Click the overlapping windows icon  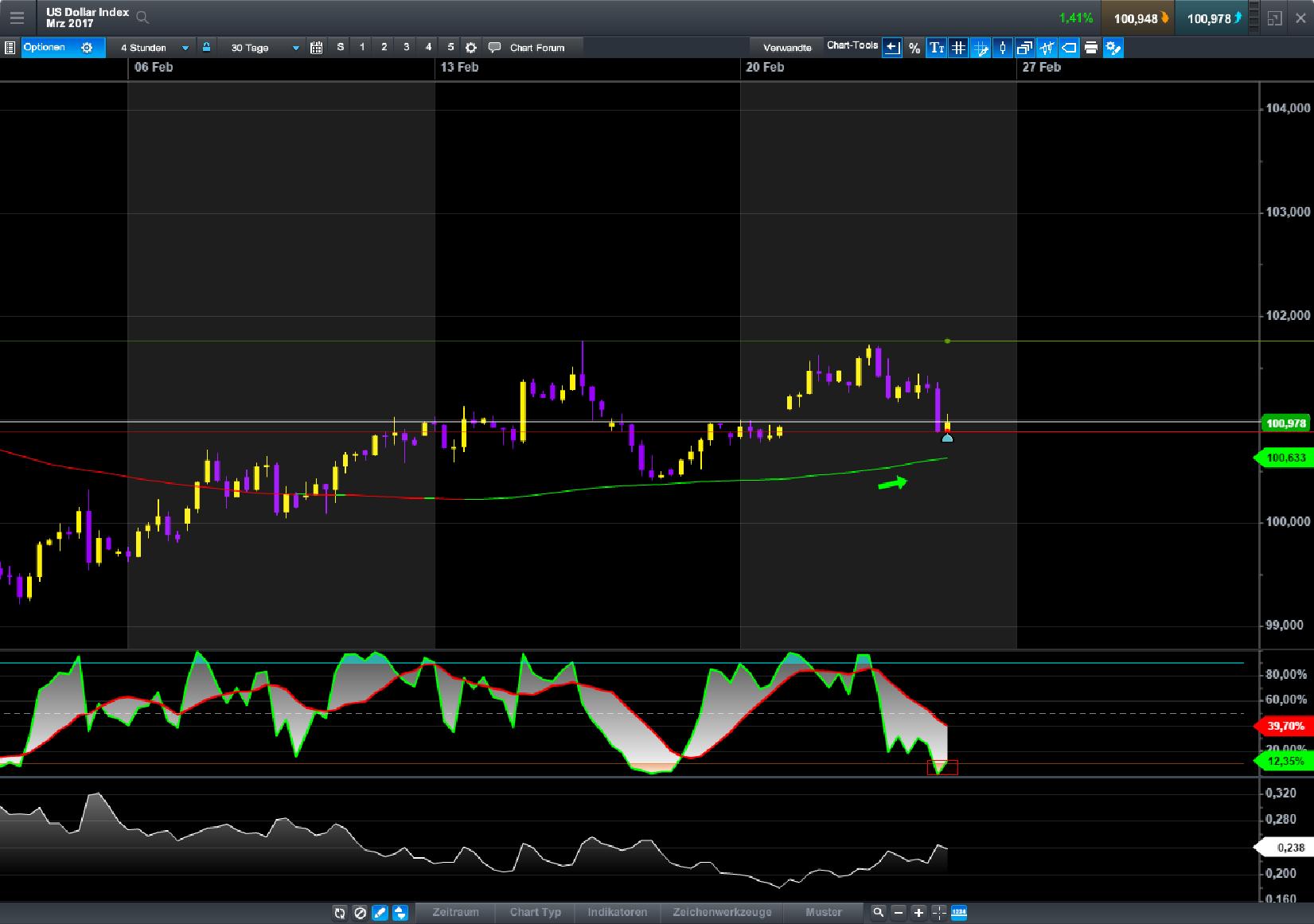click(x=1024, y=48)
